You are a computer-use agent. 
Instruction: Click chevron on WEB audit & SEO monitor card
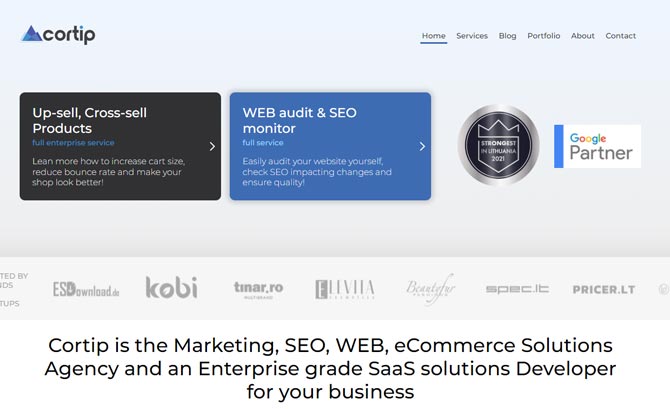click(422, 147)
